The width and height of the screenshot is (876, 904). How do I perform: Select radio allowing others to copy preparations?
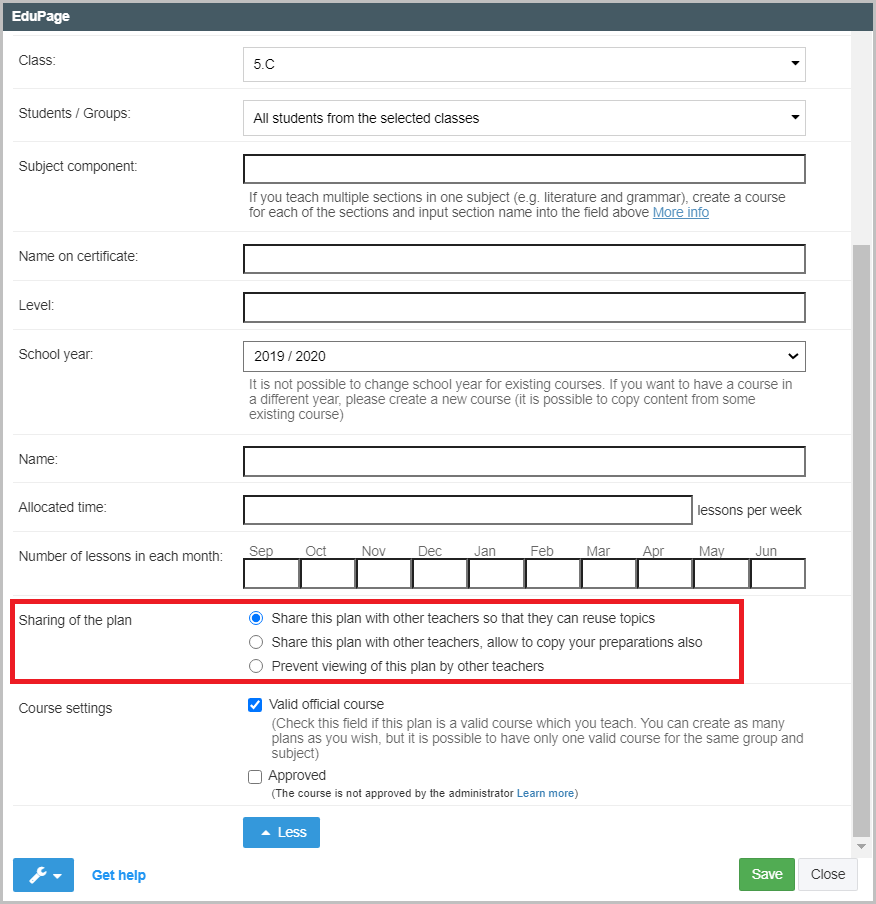pyautogui.click(x=256, y=642)
